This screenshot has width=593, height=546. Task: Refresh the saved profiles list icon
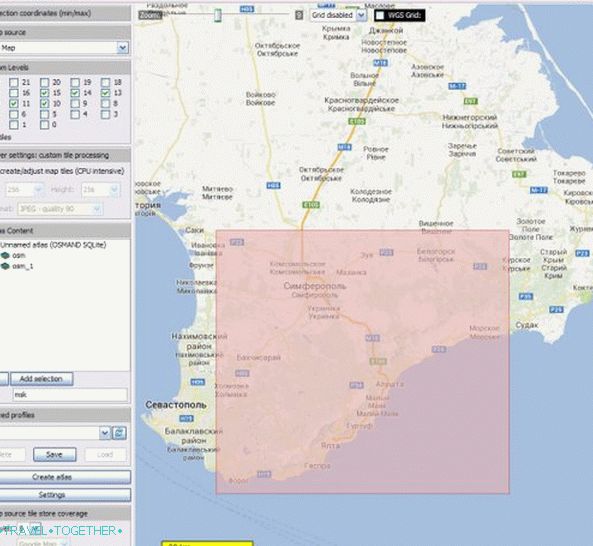pyautogui.click(x=120, y=433)
